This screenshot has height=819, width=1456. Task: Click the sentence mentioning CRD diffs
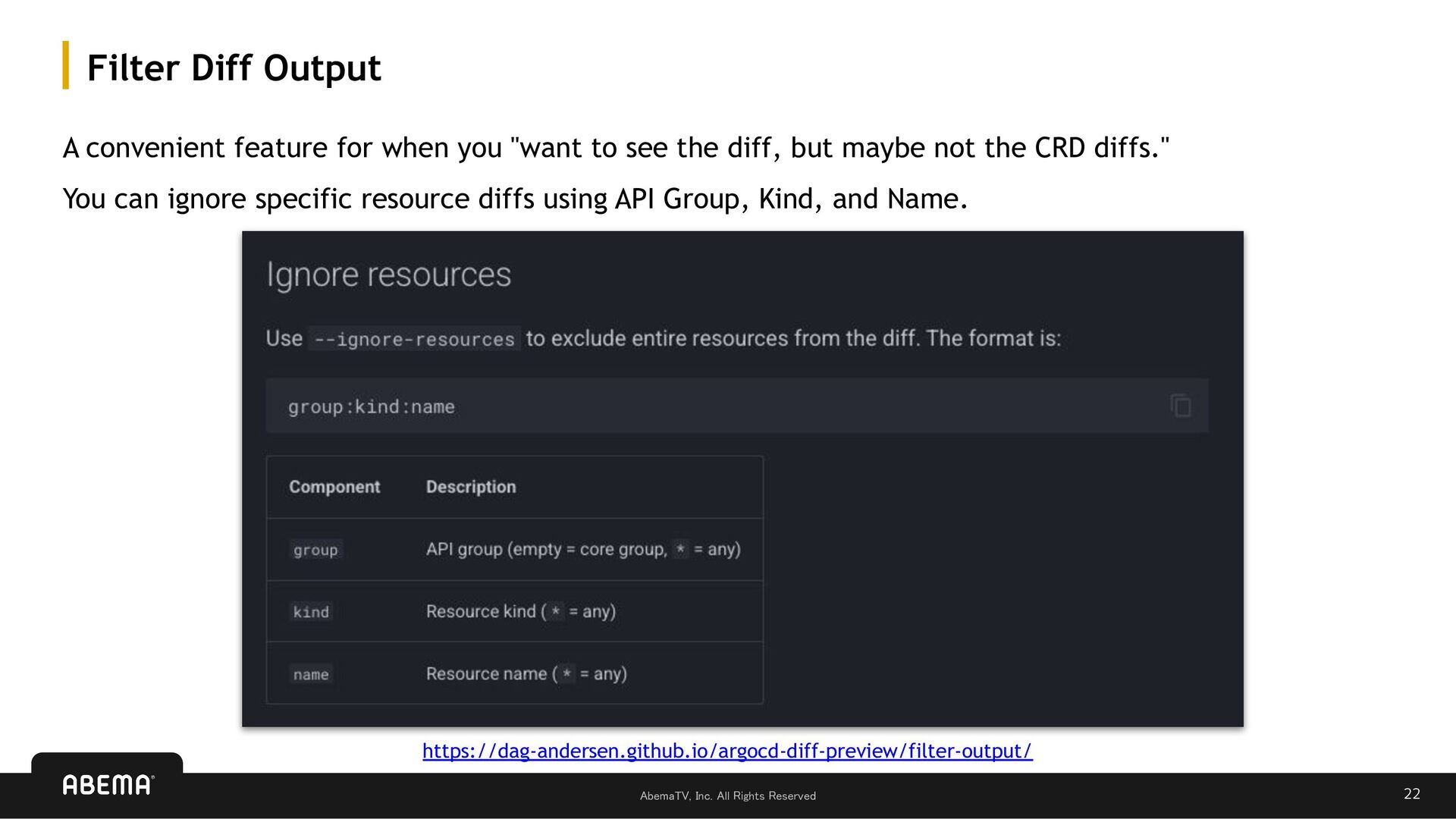click(616, 148)
